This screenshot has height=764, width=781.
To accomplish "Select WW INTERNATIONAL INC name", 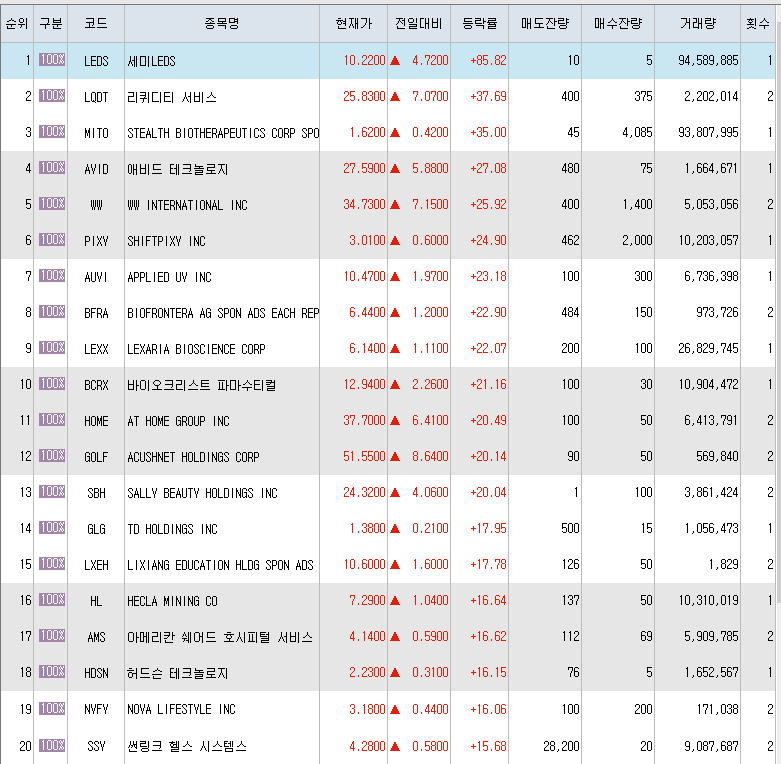I will 187,205.
